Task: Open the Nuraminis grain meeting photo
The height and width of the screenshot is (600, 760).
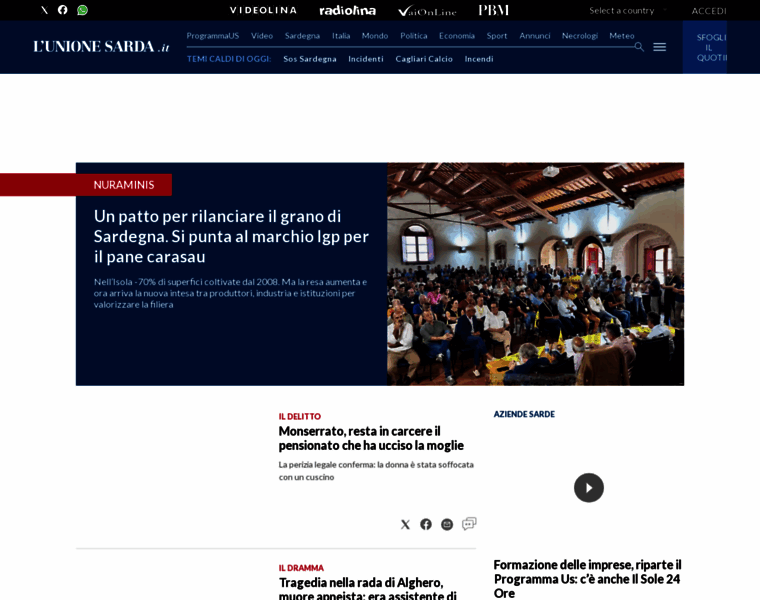Action: pos(536,274)
